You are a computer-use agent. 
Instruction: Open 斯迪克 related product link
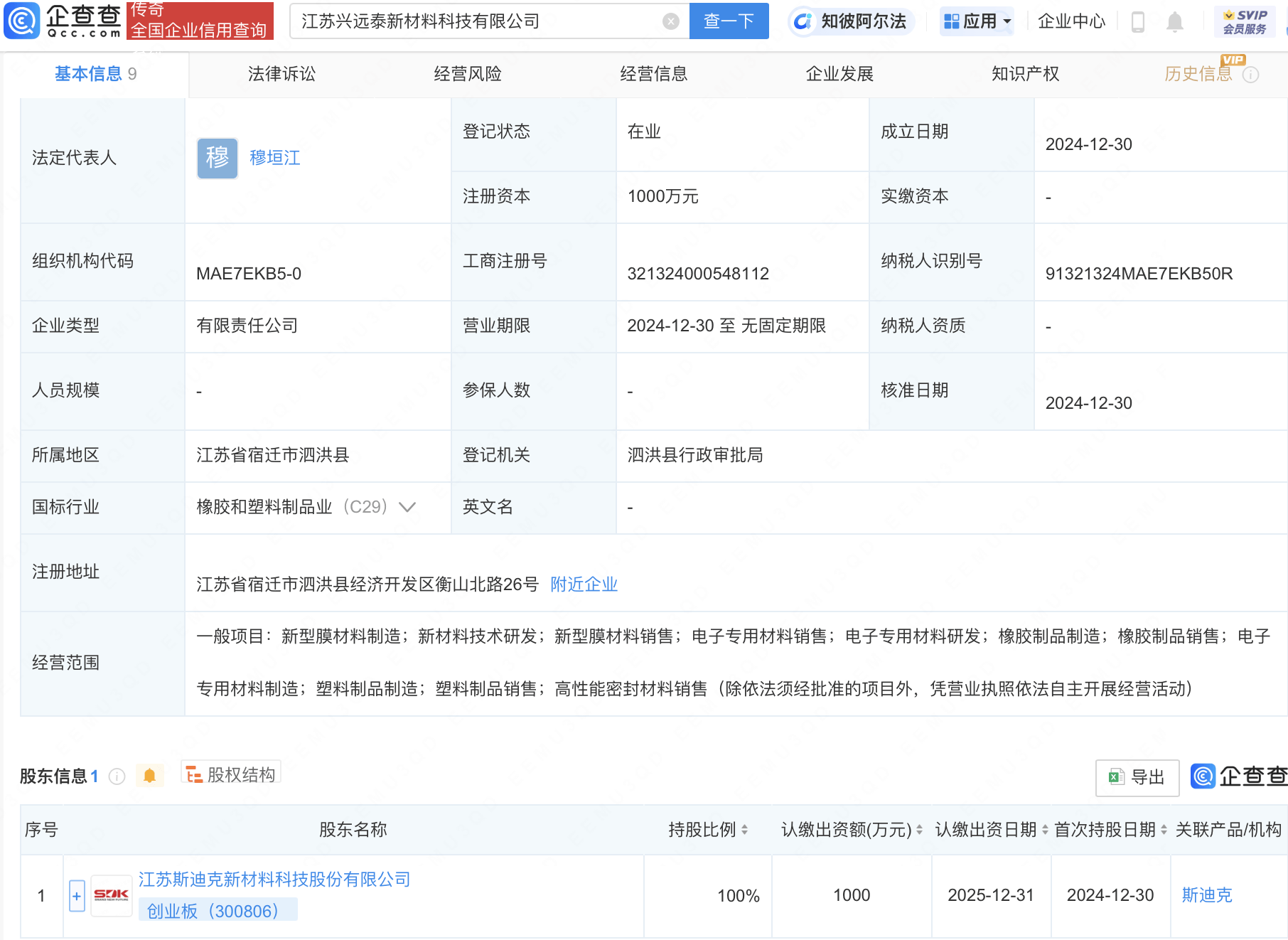pos(1207,895)
